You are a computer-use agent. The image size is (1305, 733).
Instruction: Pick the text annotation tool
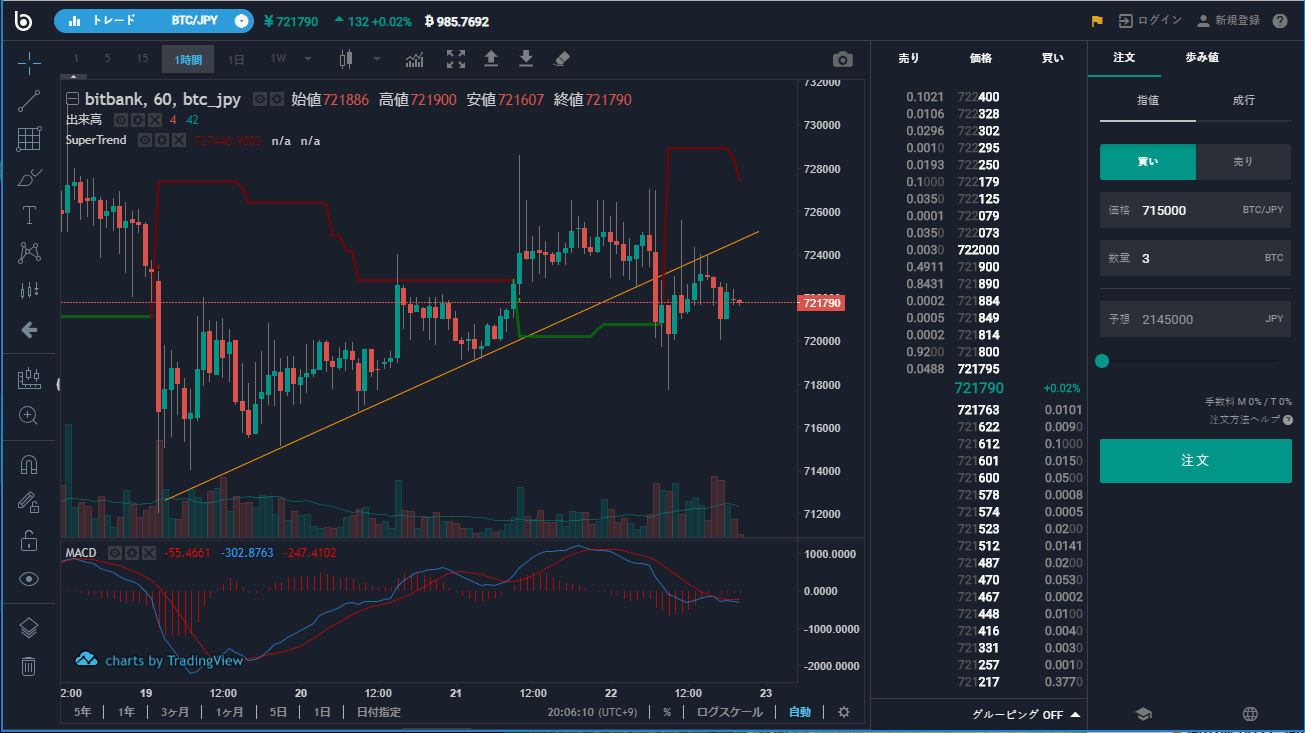click(28, 214)
